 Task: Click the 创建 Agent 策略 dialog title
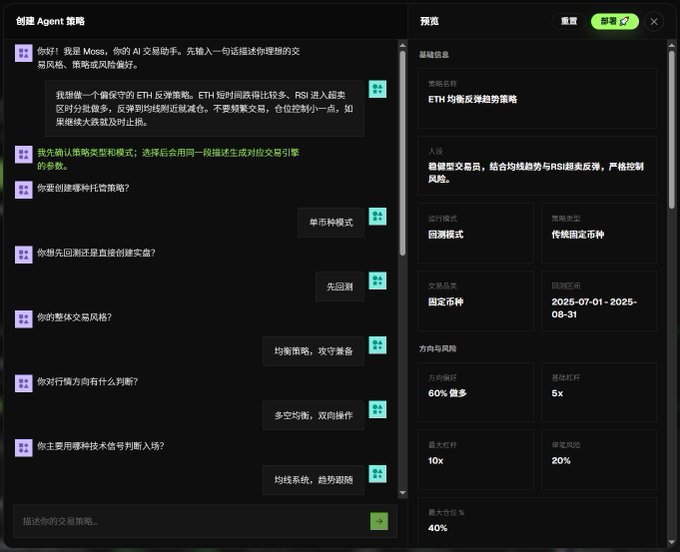(50, 21)
